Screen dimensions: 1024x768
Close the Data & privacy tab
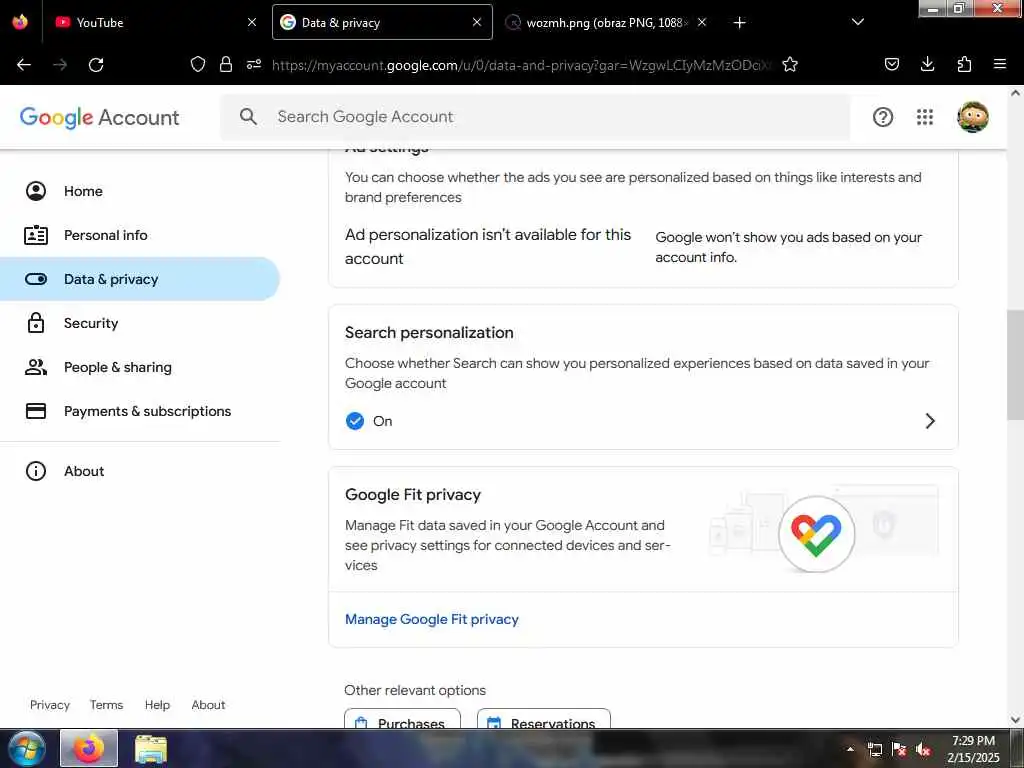pos(477,22)
